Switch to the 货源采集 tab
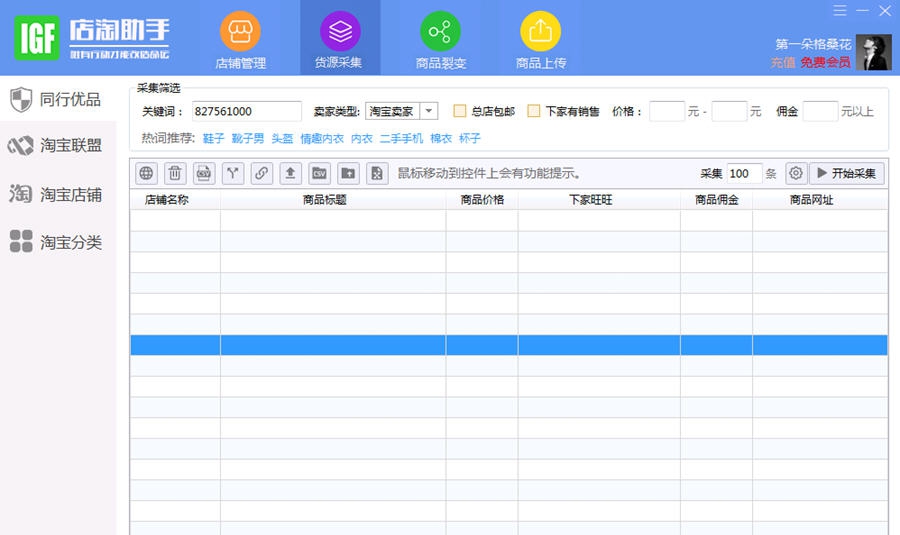 340,38
